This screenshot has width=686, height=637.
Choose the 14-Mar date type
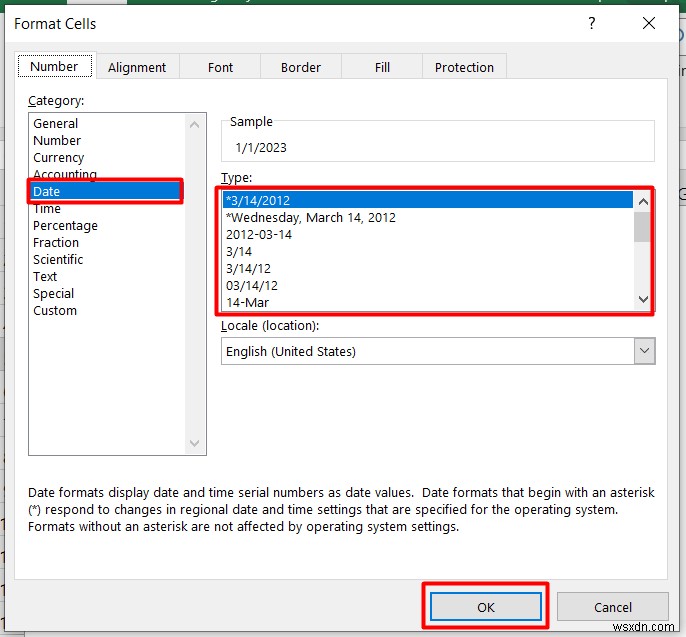428,302
